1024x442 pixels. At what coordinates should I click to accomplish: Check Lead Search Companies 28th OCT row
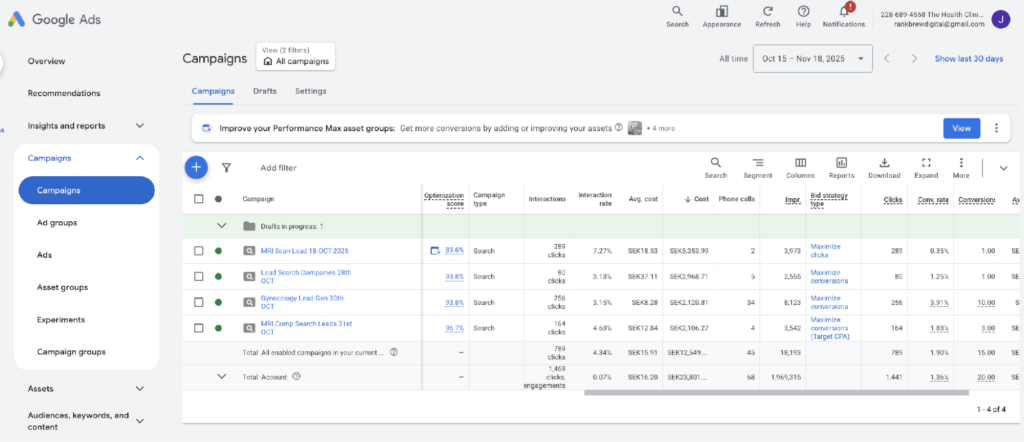click(199, 276)
